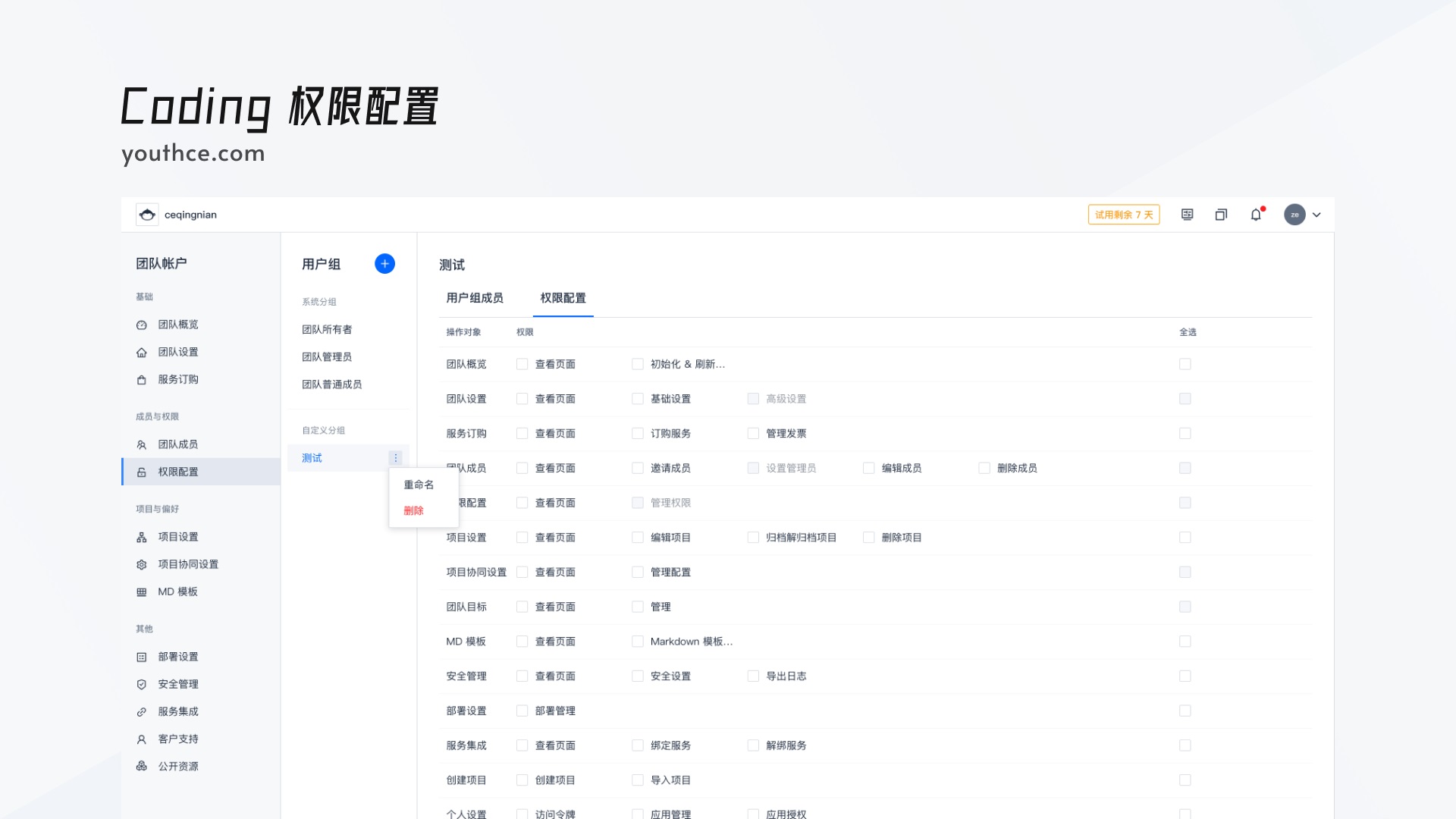Open the 测试 group options menu
Screen dimensions: 1456x819
[395, 458]
